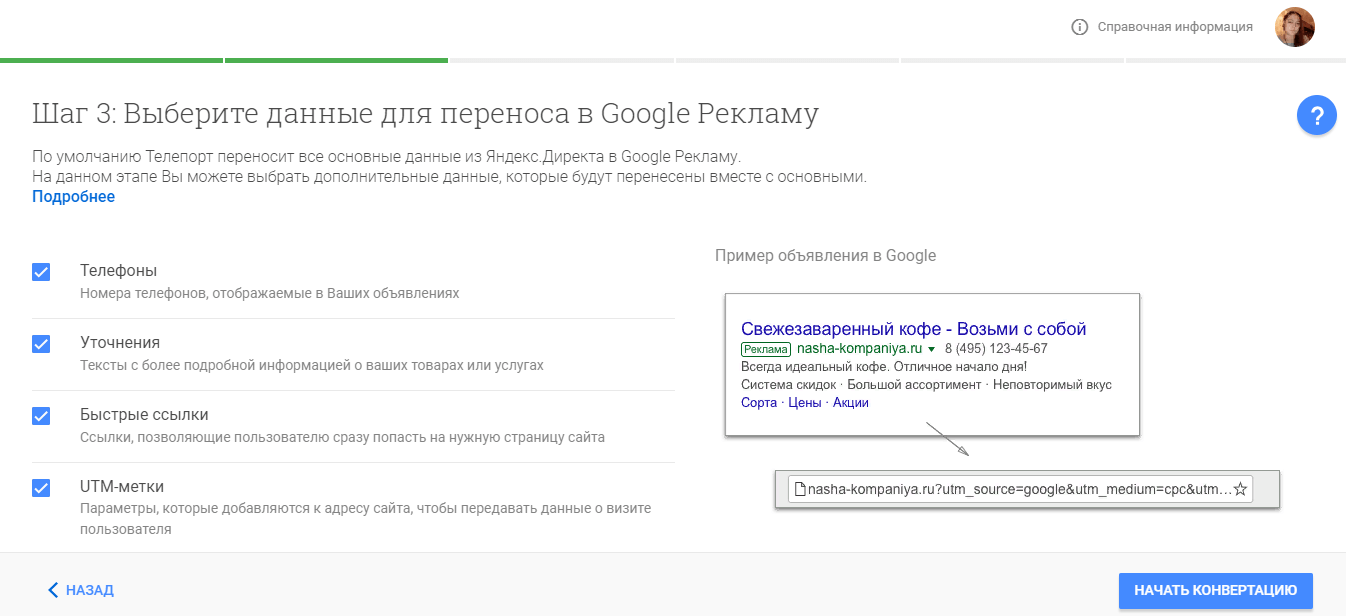Click the Сорта link in the ad example
The image size is (1346, 616).
757,402
